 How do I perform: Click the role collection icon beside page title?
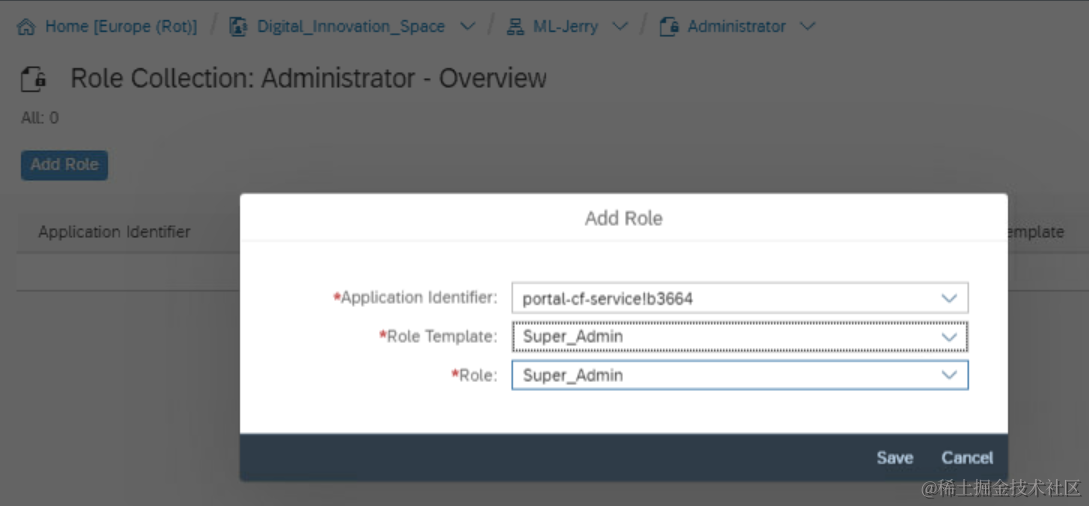(33, 79)
